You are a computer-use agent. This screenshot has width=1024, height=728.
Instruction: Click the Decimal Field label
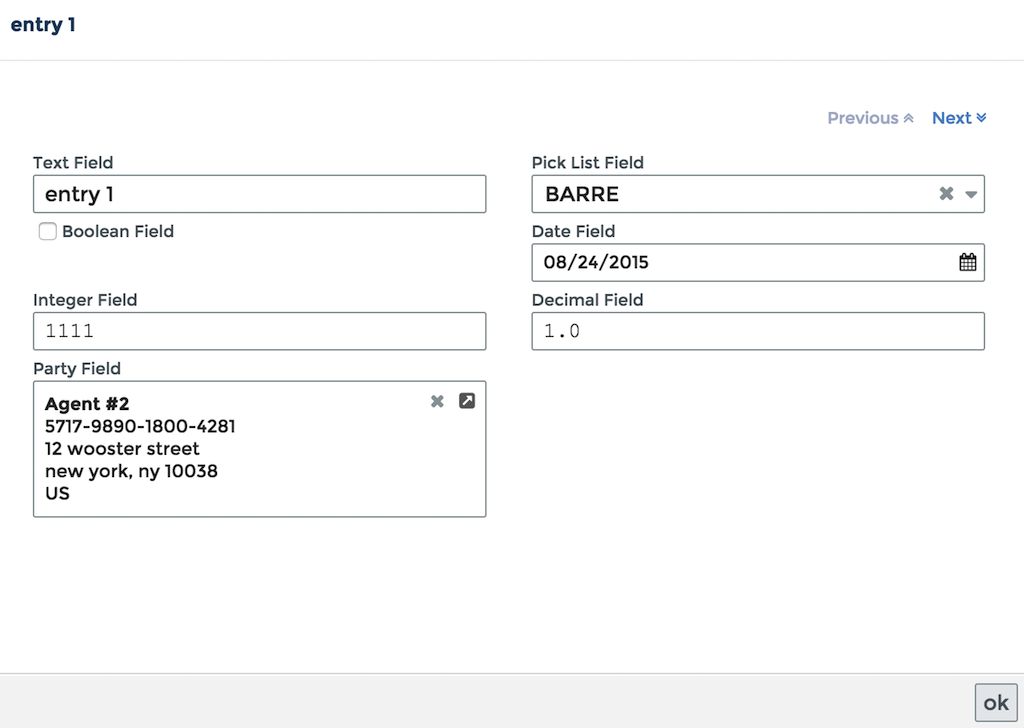[588, 300]
